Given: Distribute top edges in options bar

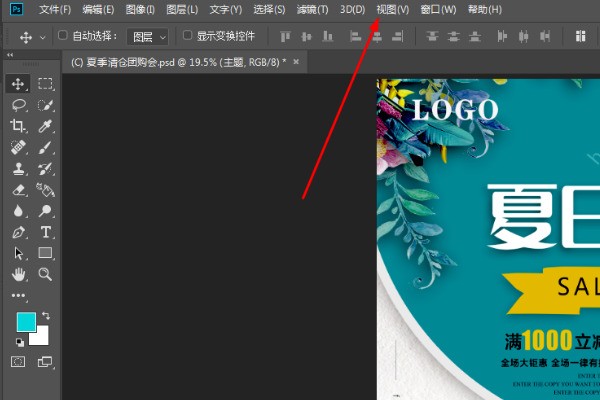Looking at the screenshot, I should coord(432,37).
